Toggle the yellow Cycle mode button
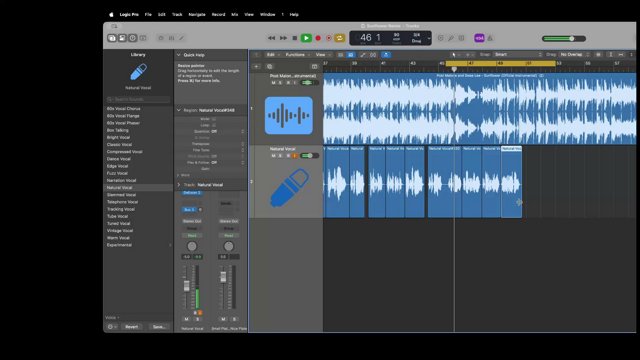This screenshot has height=360, width=640. tap(340, 38)
